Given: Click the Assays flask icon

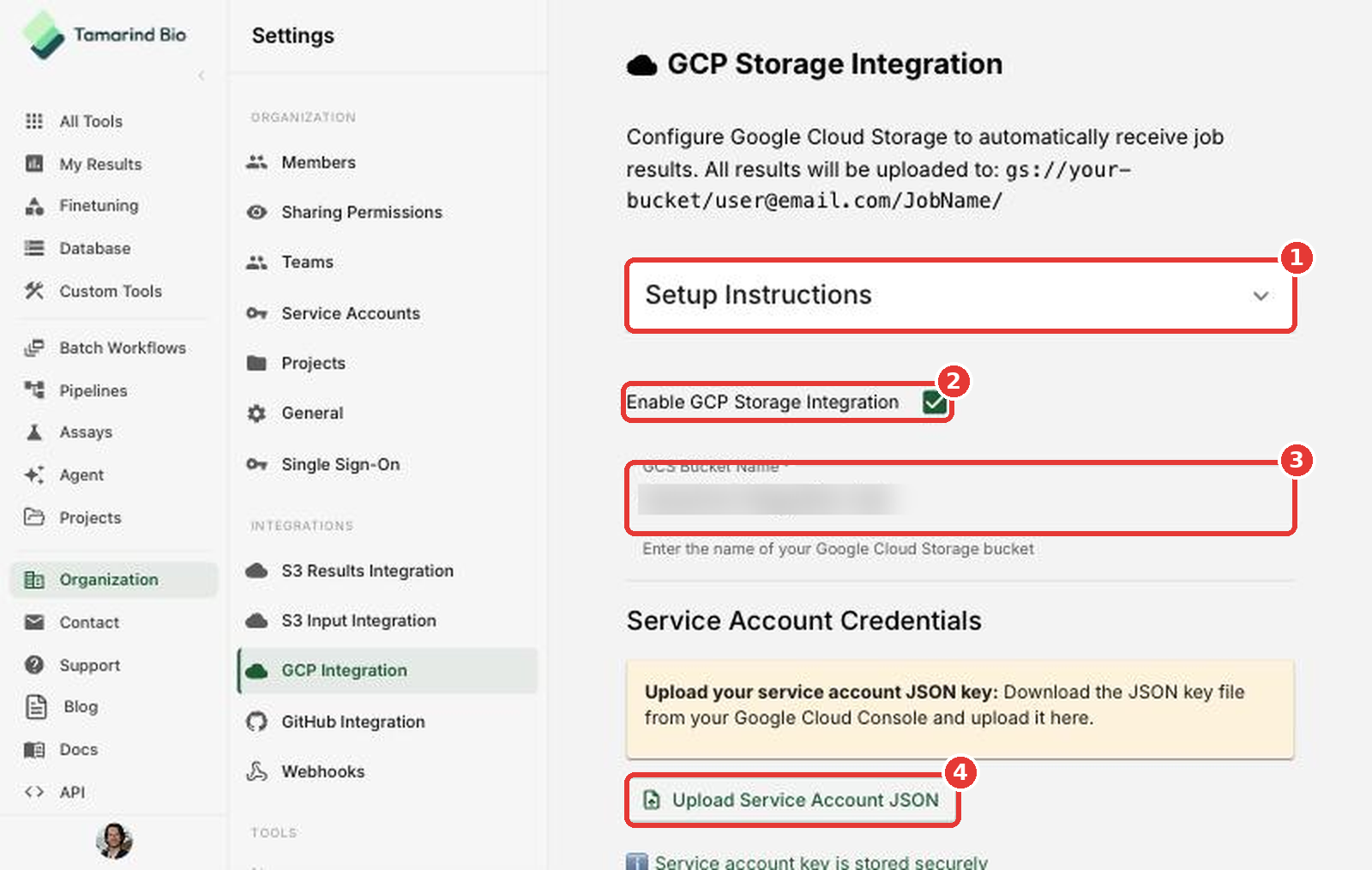Looking at the screenshot, I should 34,432.
